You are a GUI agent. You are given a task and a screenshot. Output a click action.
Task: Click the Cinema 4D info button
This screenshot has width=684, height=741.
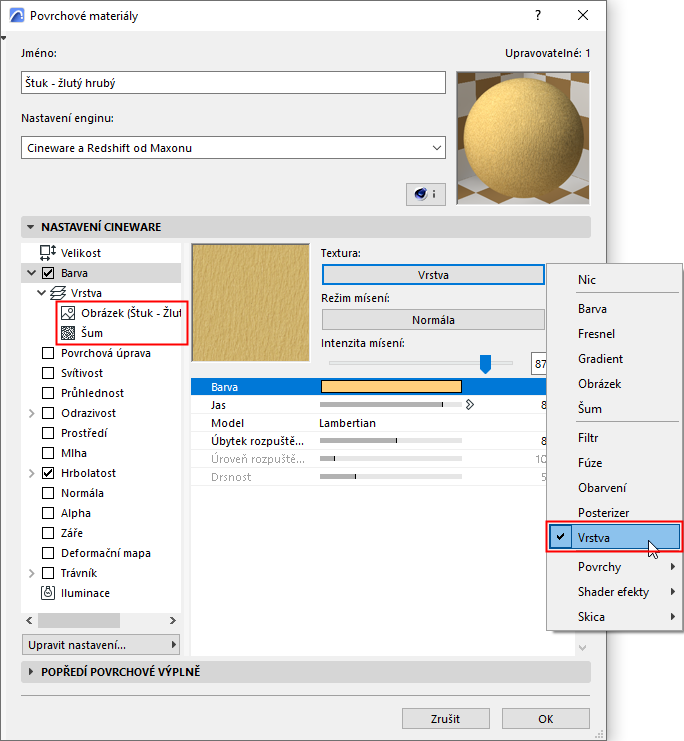(x=425, y=194)
